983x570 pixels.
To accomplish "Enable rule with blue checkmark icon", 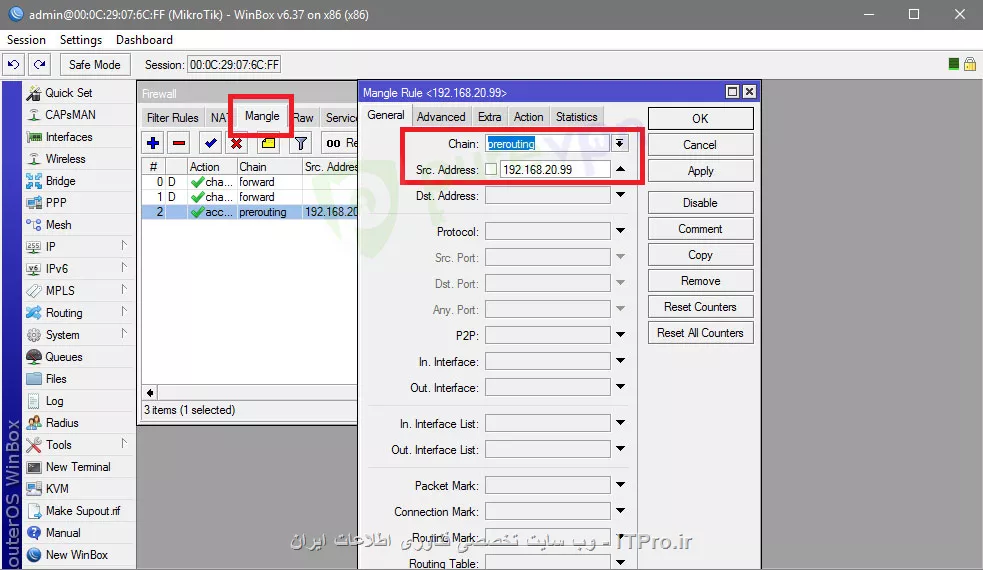I will pos(211,143).
